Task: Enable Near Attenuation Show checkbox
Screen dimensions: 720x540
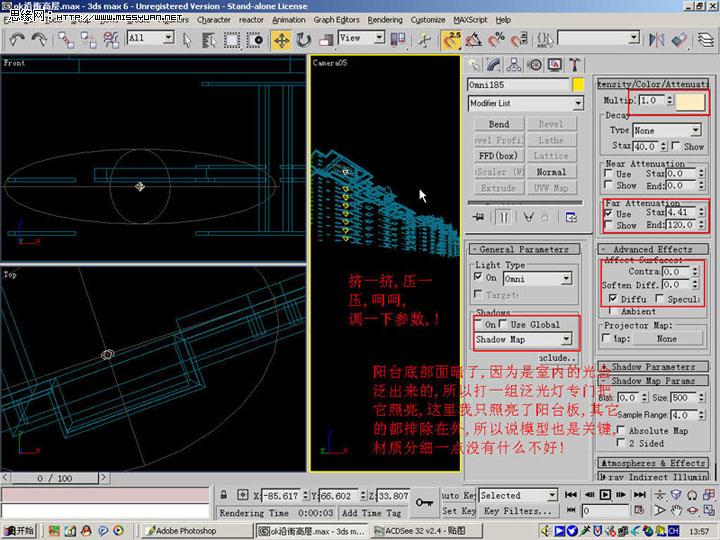Action: tap(608, 185)
